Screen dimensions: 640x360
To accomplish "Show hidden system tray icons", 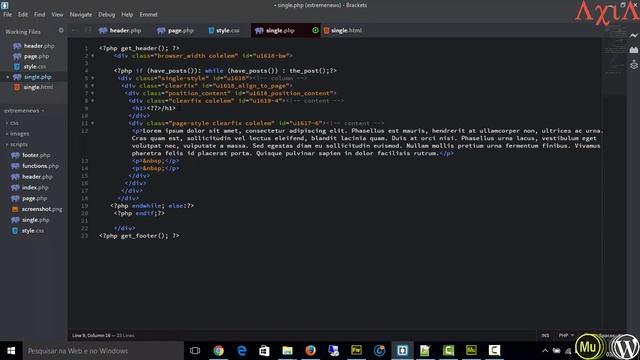I will click(545, 351).
